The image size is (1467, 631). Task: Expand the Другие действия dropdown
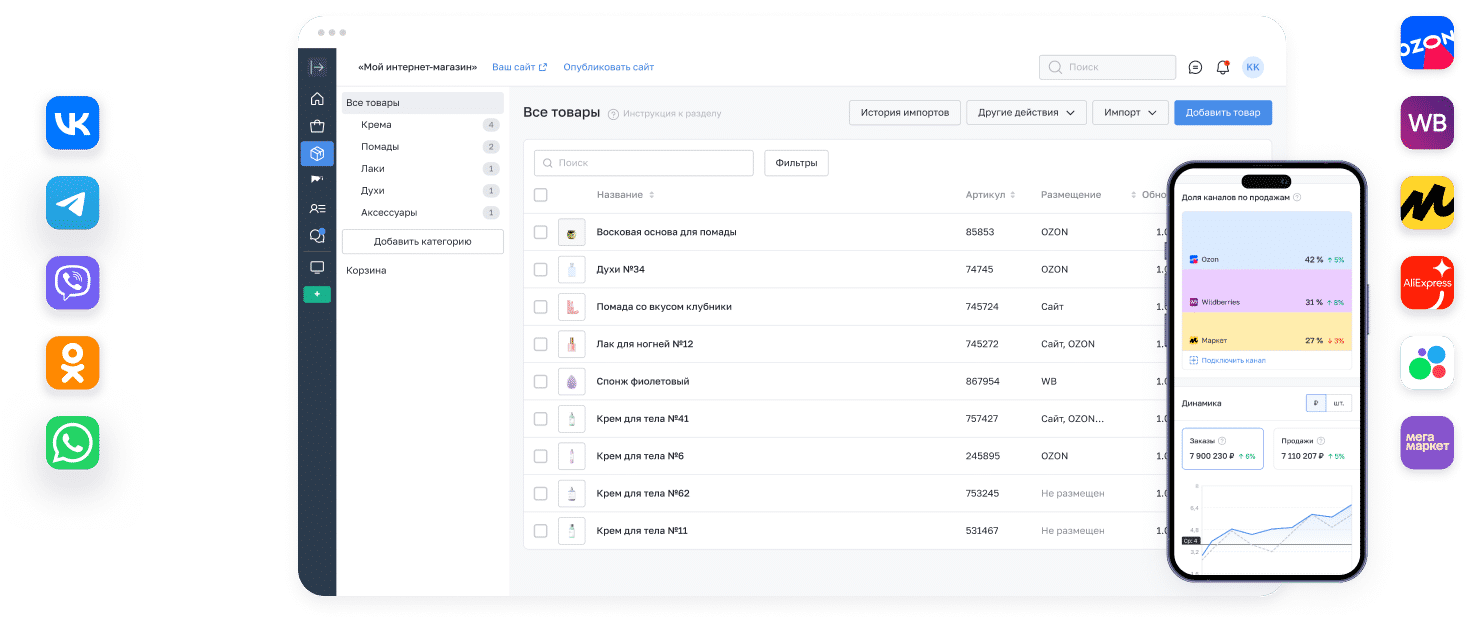coord(1025,112)
